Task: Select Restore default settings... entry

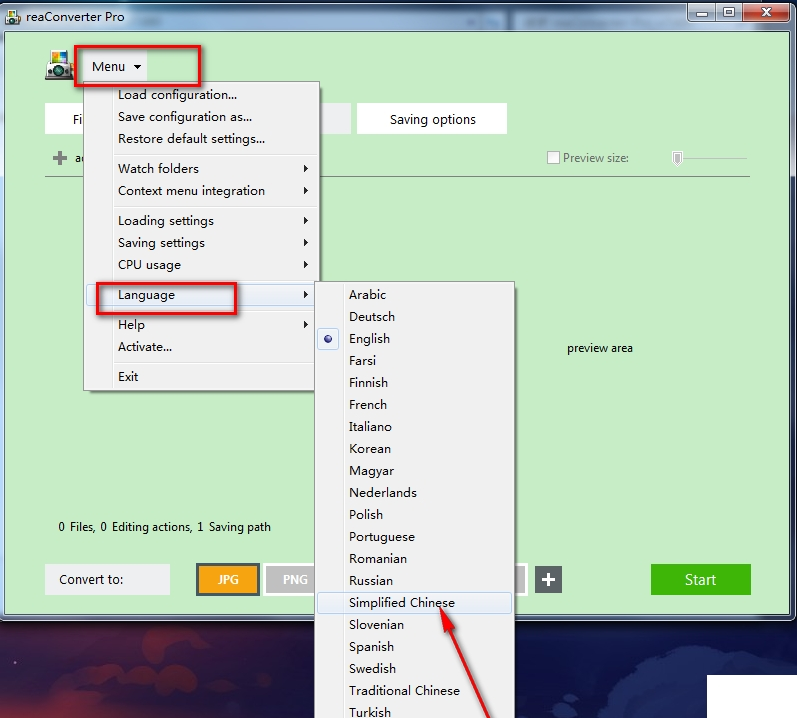Action: click(201, 139)
